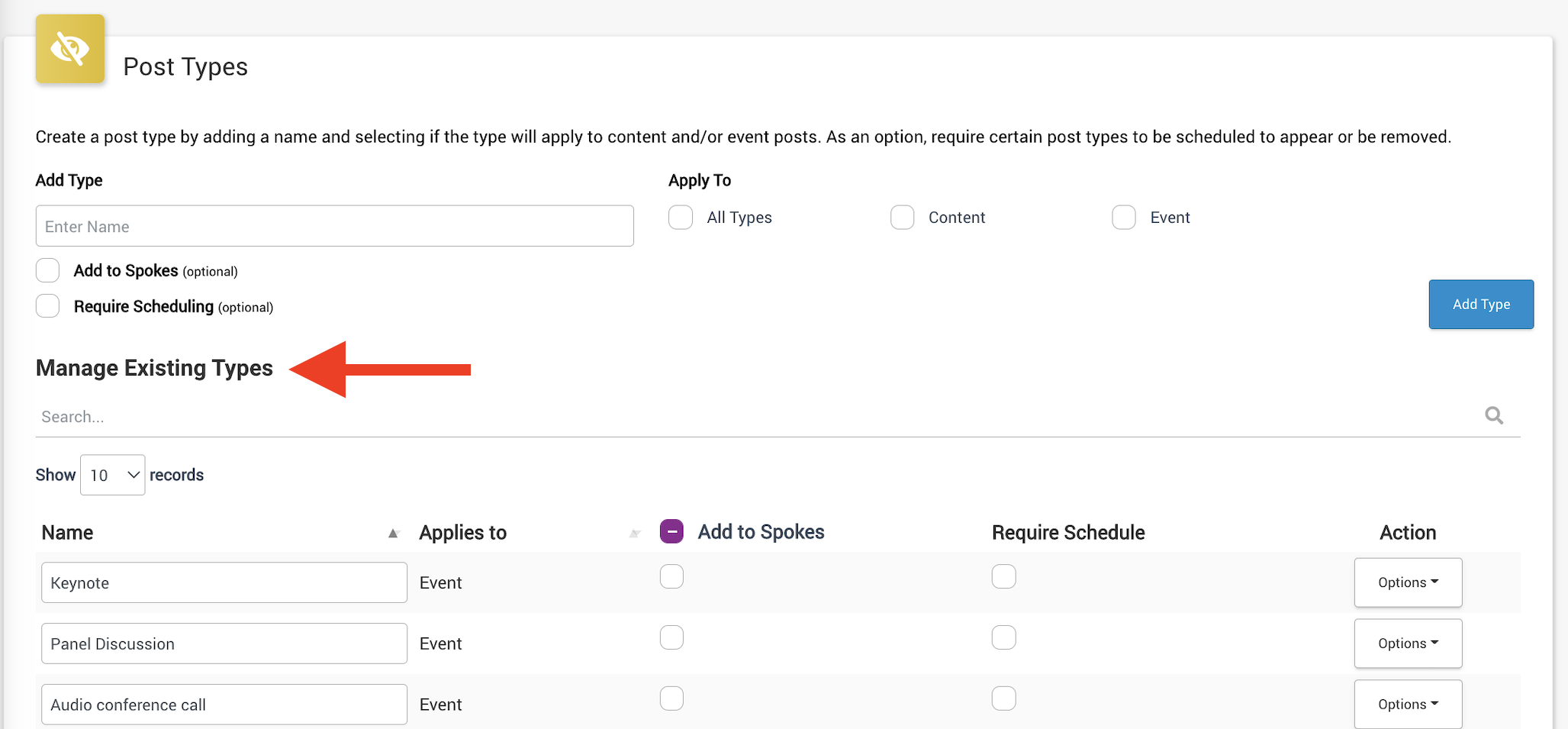Click the Require Schedule column header
Screen dimensions: 1568x729
pyautogui.click(x=1068, y=533)
